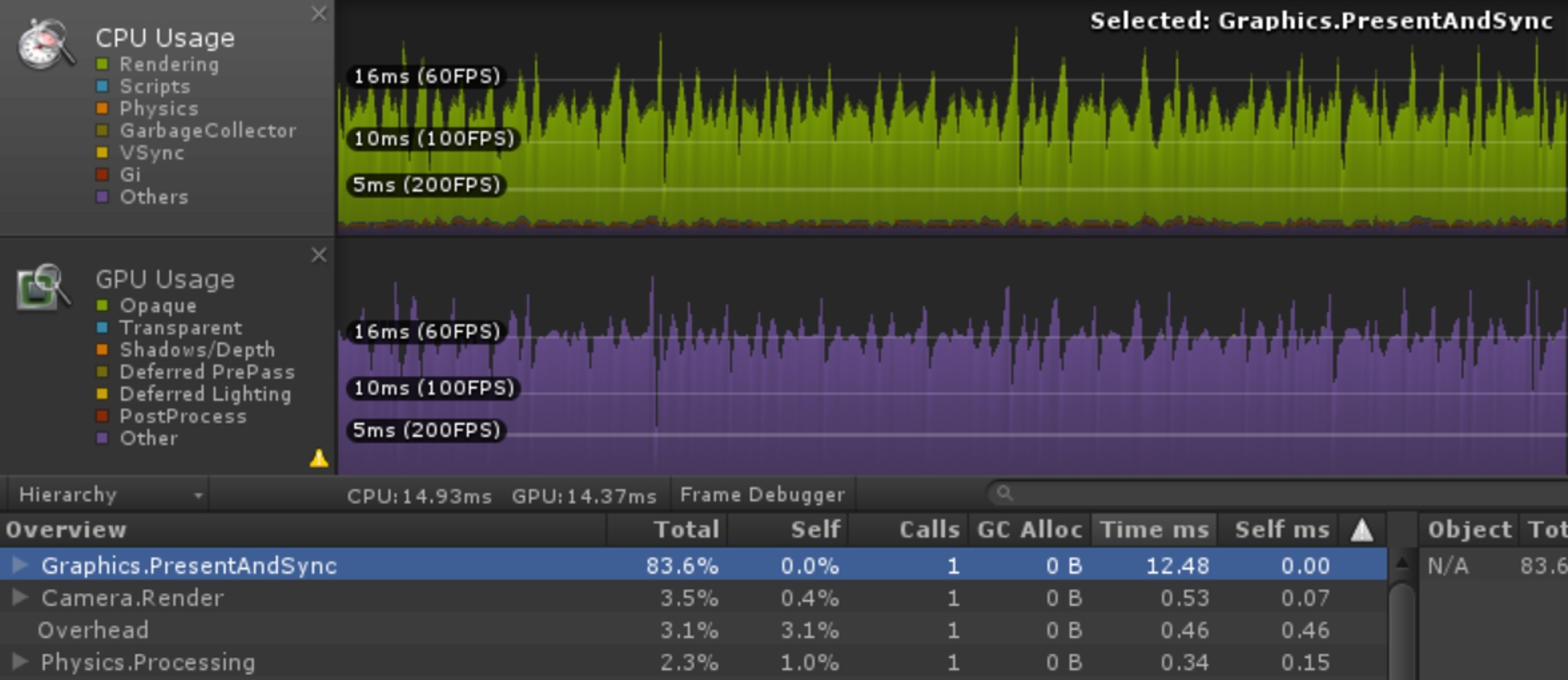Expand the Graphics.PresentAndSync row
The height and width of the screenshot is (680, 1568).
21,565
